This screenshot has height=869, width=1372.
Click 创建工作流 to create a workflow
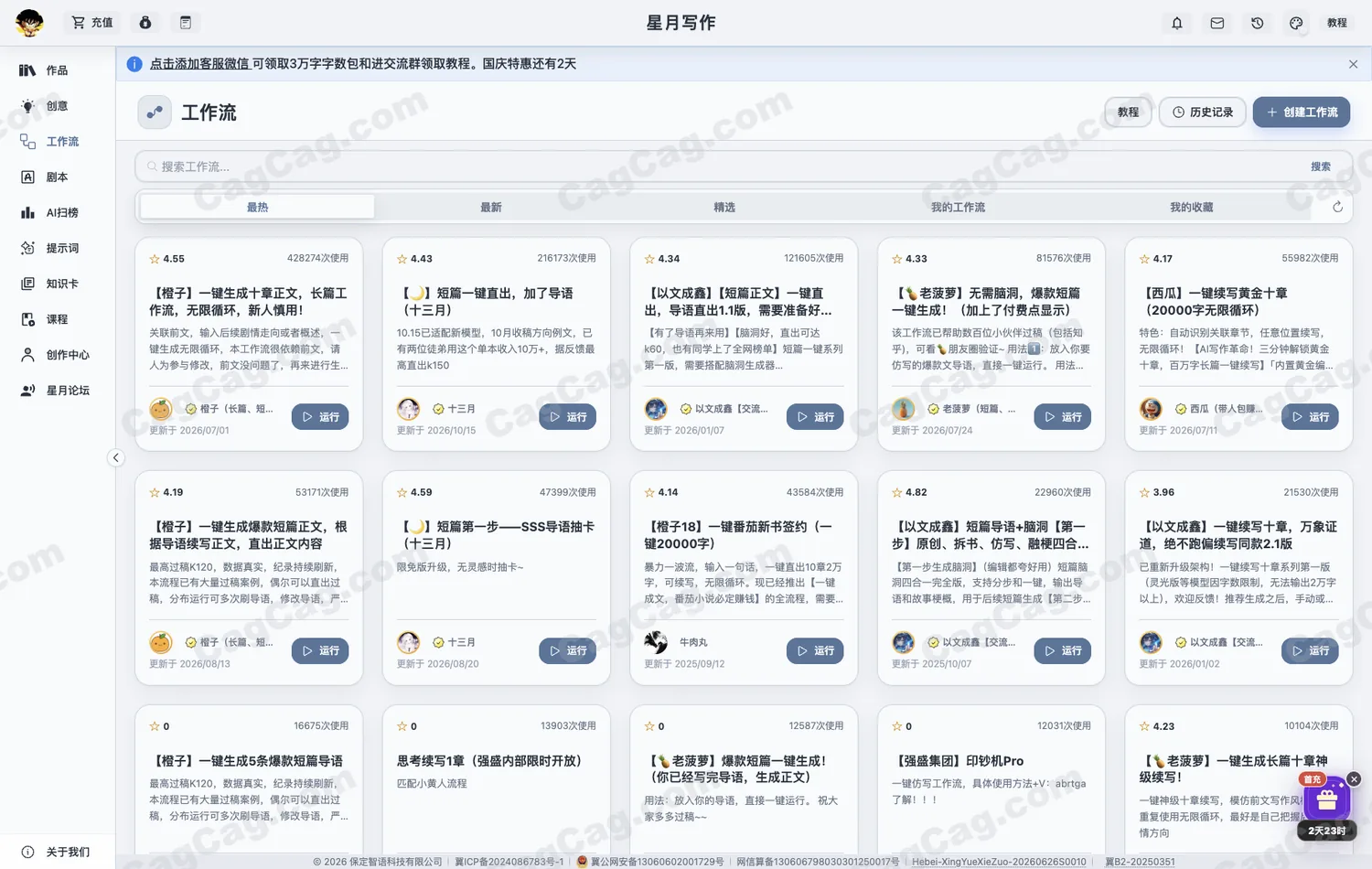tap(1302, 113)
